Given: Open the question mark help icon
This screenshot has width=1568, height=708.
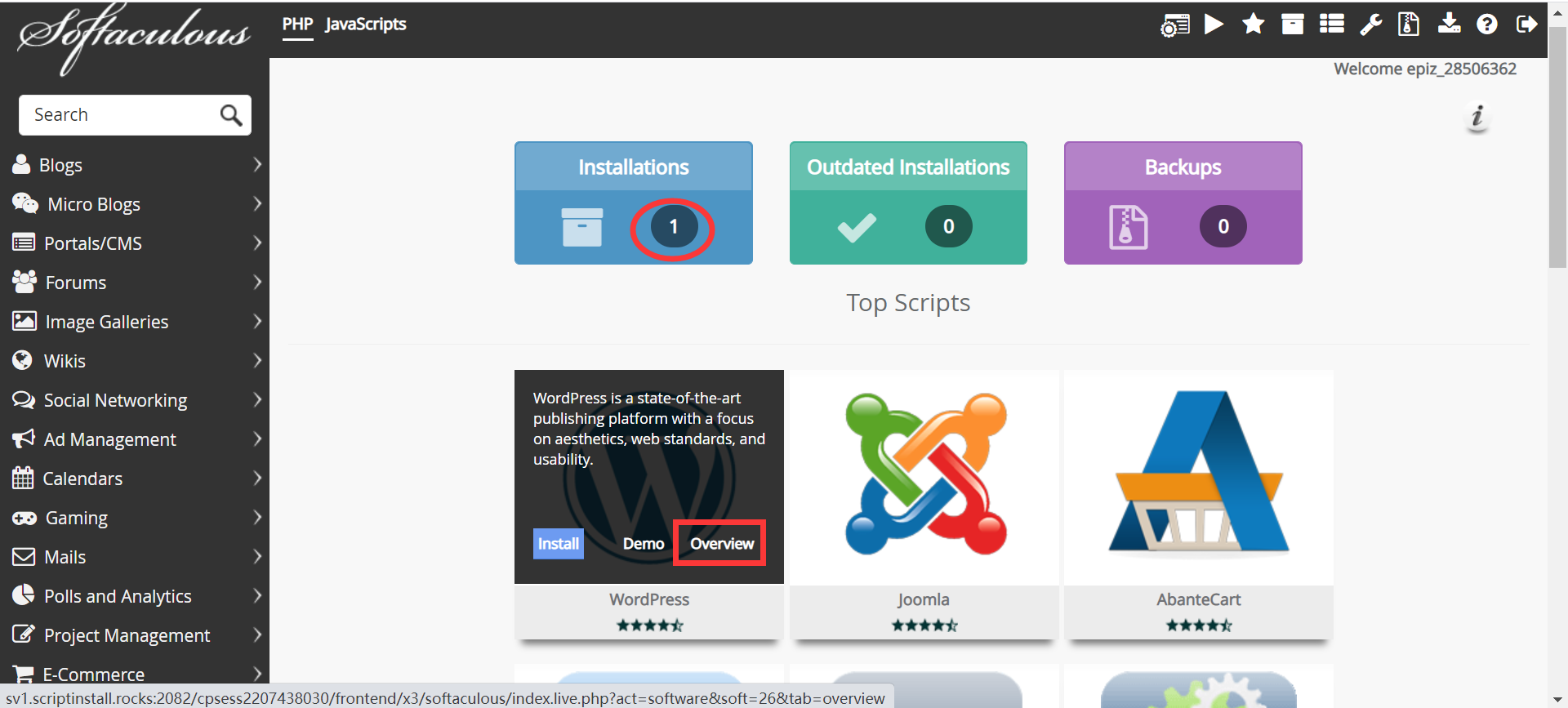Looking at the screenshot, I should [1487, 24].
